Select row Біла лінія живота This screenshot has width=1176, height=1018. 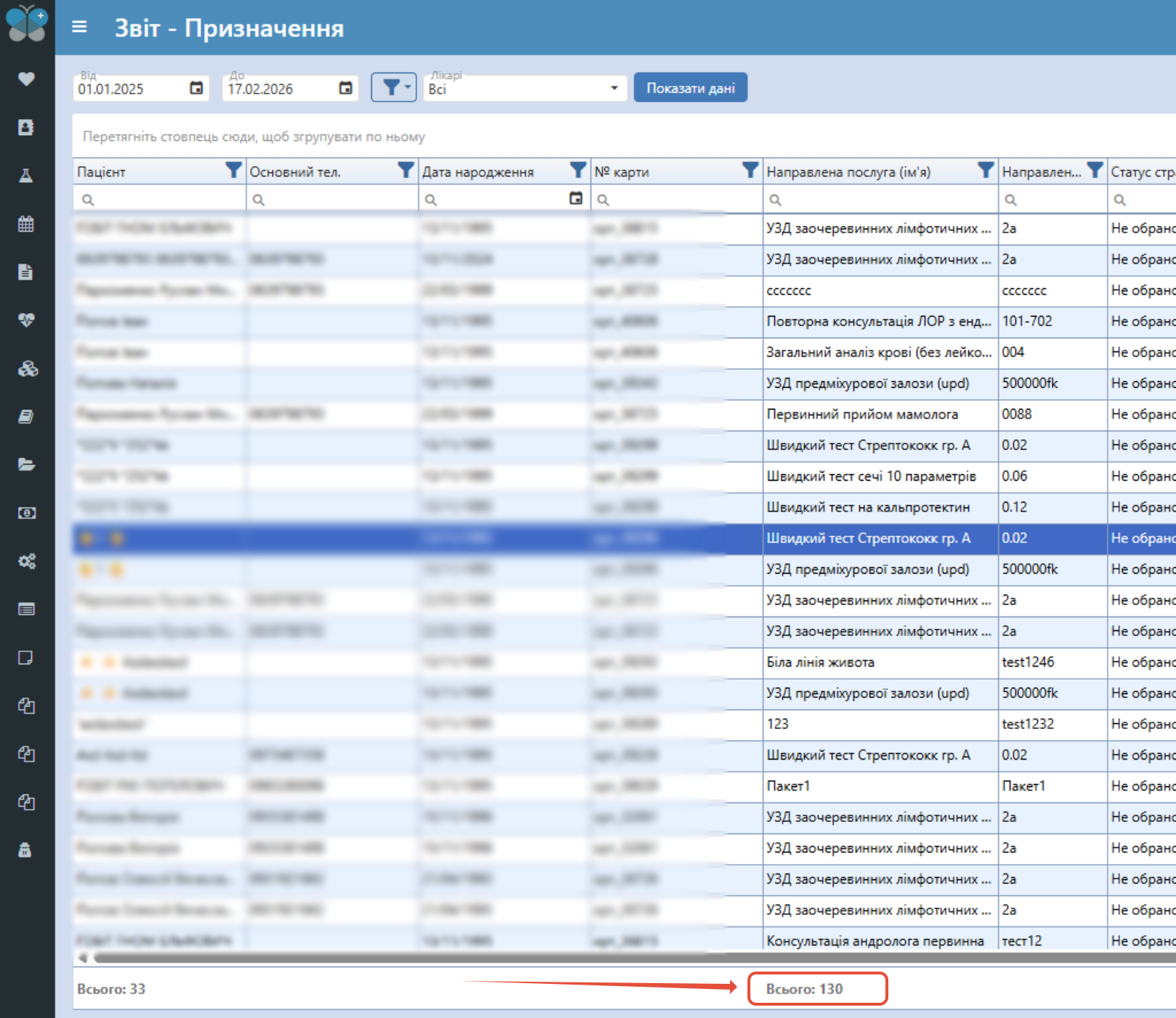pyautogui.click(x=624, y=662)
